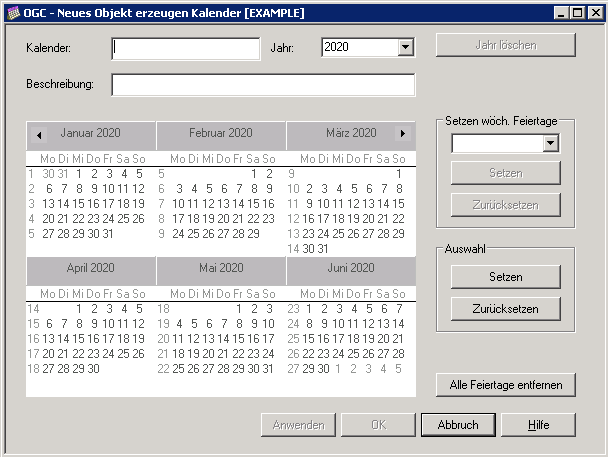Select day 31 in Mai 2020
Screen dimensions: 608x457
[x=268, y=369]
